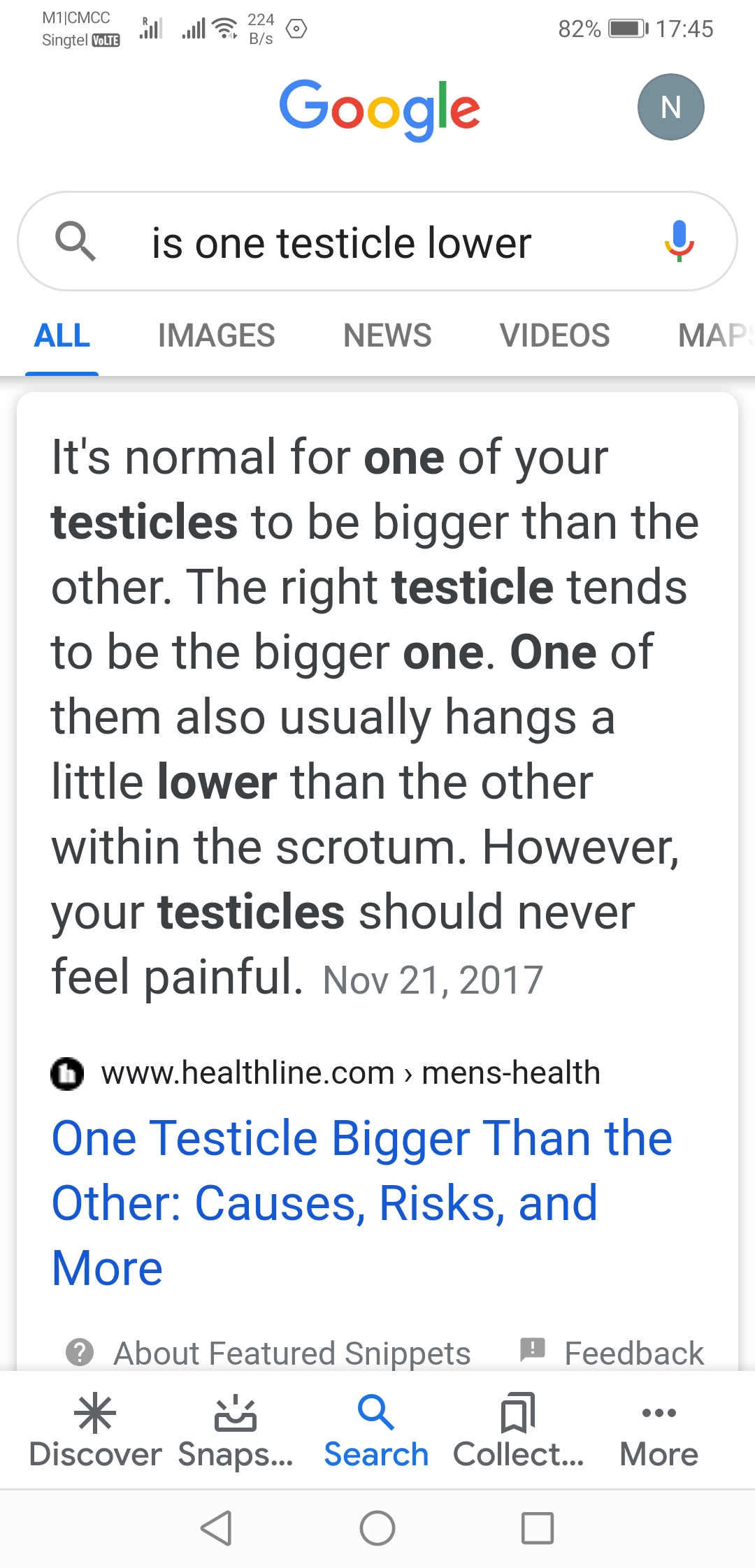
Task: Tap the Google logo
Action: pyautogui.click(x=380, y=110)
